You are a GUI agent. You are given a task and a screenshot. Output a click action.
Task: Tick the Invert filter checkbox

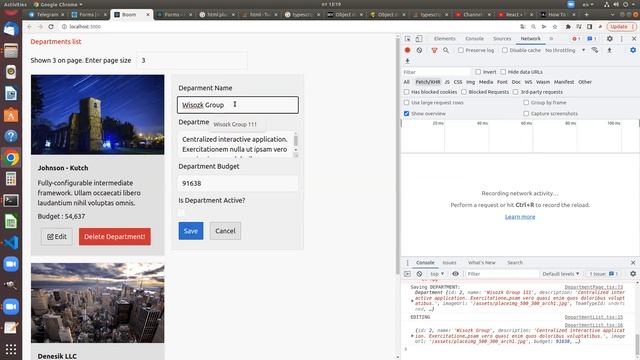pos(478,72)
